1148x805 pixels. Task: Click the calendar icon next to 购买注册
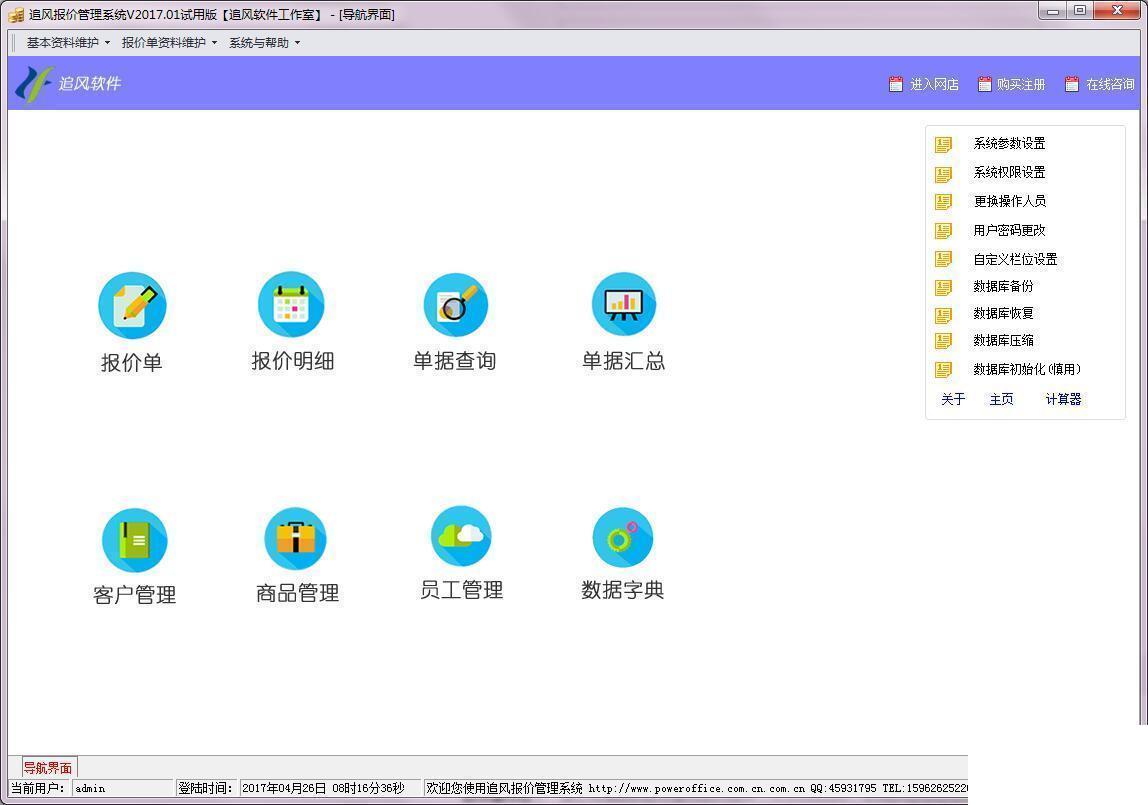pos(985,84)
